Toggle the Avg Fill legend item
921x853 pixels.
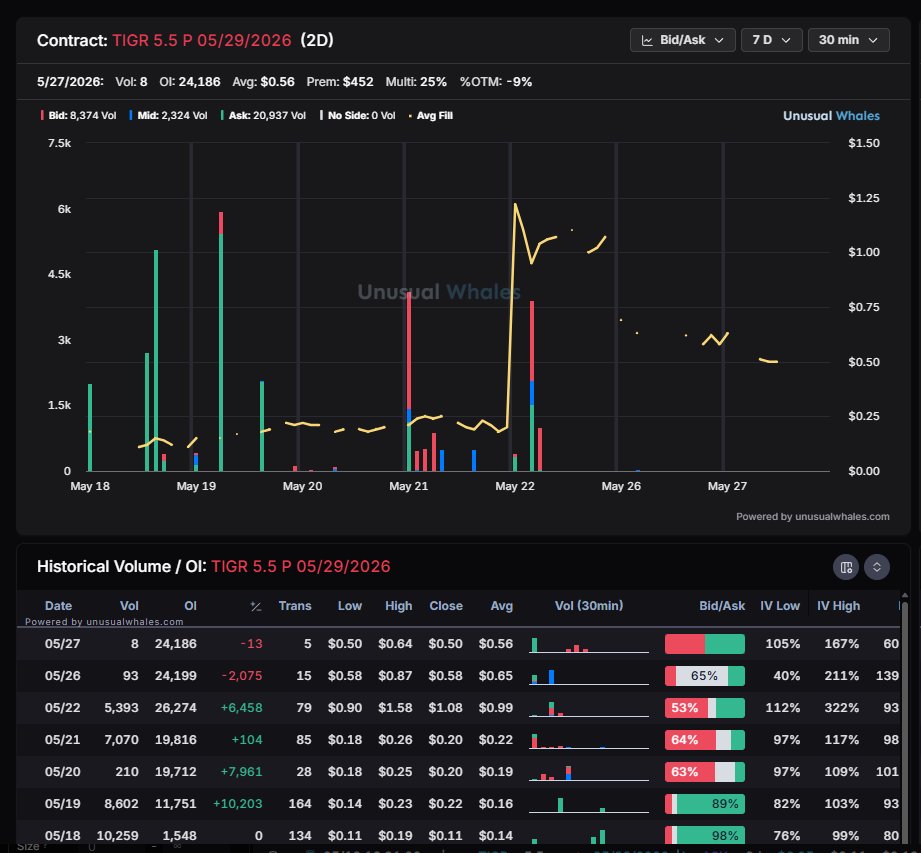tap(431, 116)
